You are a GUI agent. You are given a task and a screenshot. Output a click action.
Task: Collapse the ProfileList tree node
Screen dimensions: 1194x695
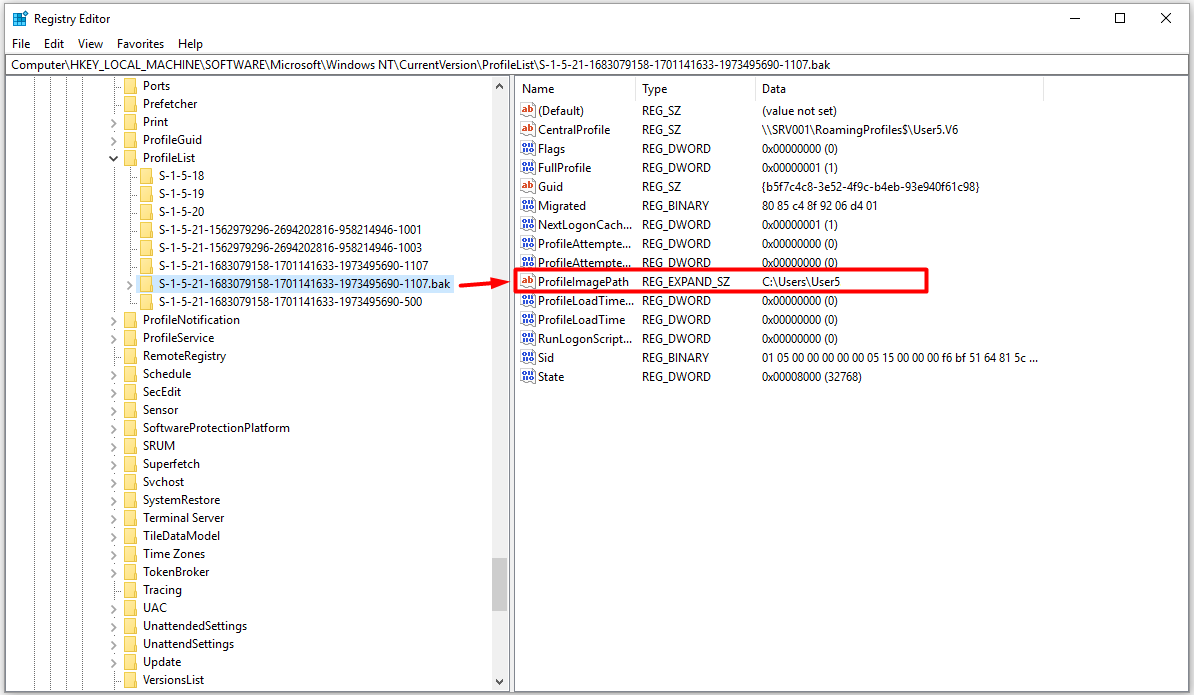click(x=113, y=158)
